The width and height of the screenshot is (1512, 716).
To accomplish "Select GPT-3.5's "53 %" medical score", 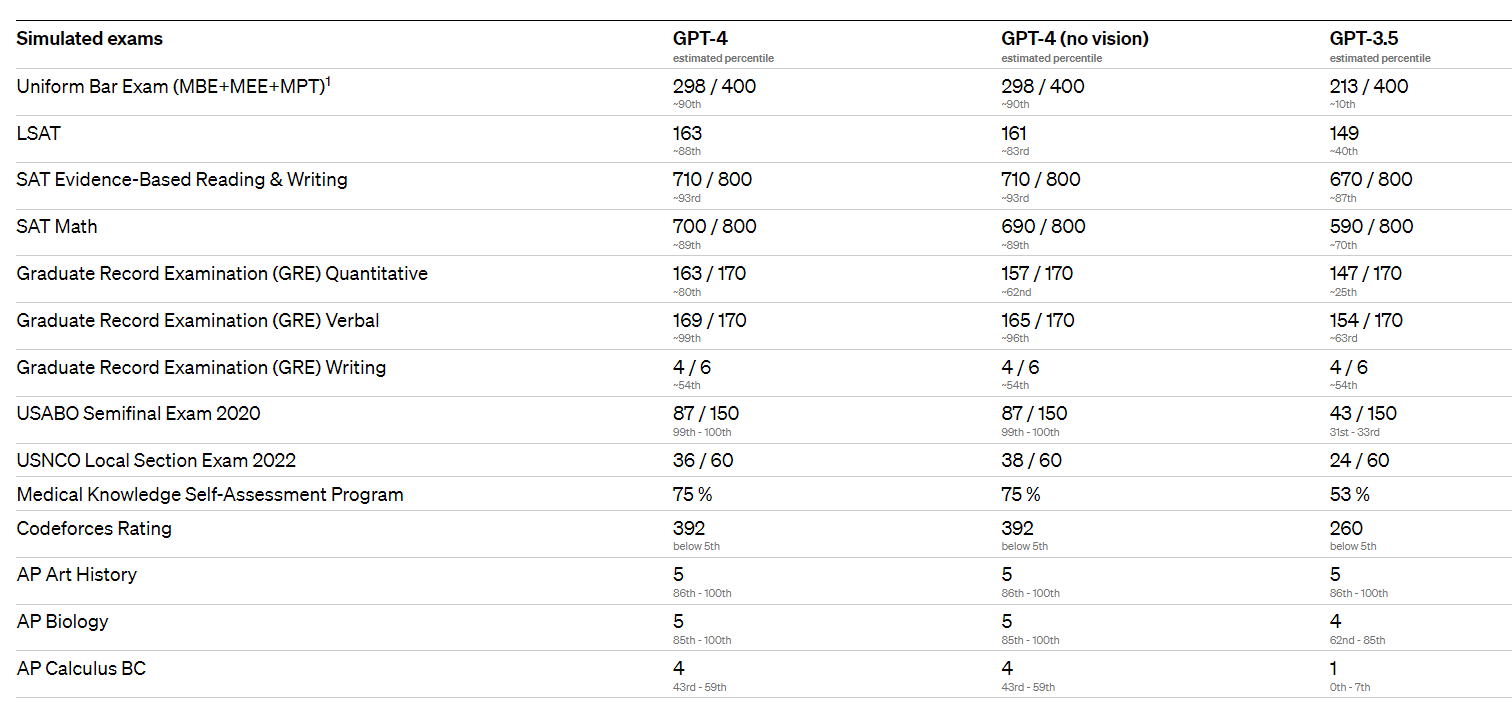I will [x=1349, y=494].
